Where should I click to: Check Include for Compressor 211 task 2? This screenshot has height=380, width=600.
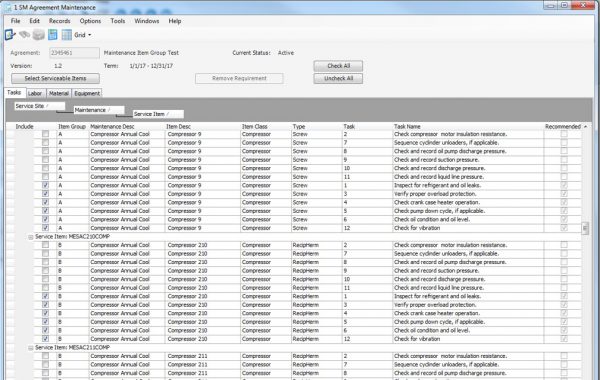(46, 356)
